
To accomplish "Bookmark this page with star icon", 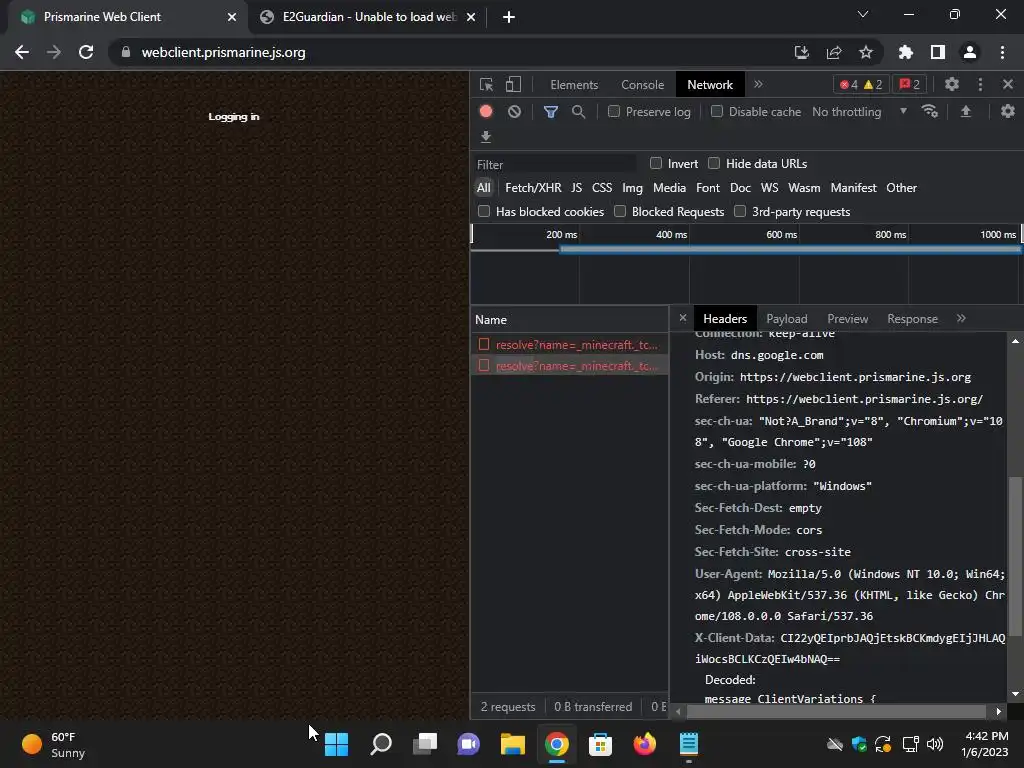I will pos(866,52).
